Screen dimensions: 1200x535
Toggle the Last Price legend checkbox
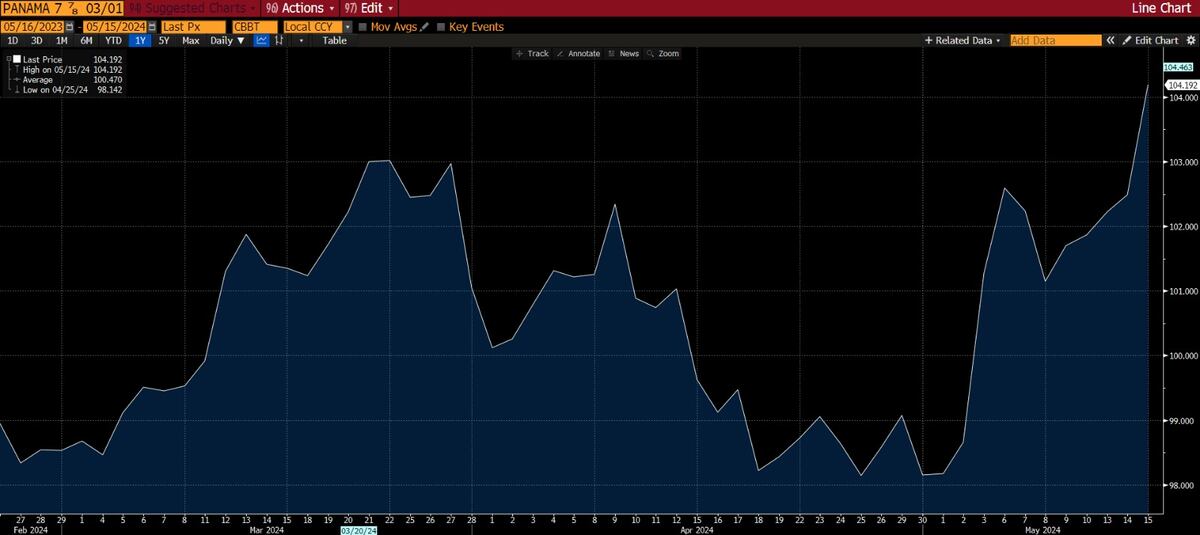[x=16, y=59]
